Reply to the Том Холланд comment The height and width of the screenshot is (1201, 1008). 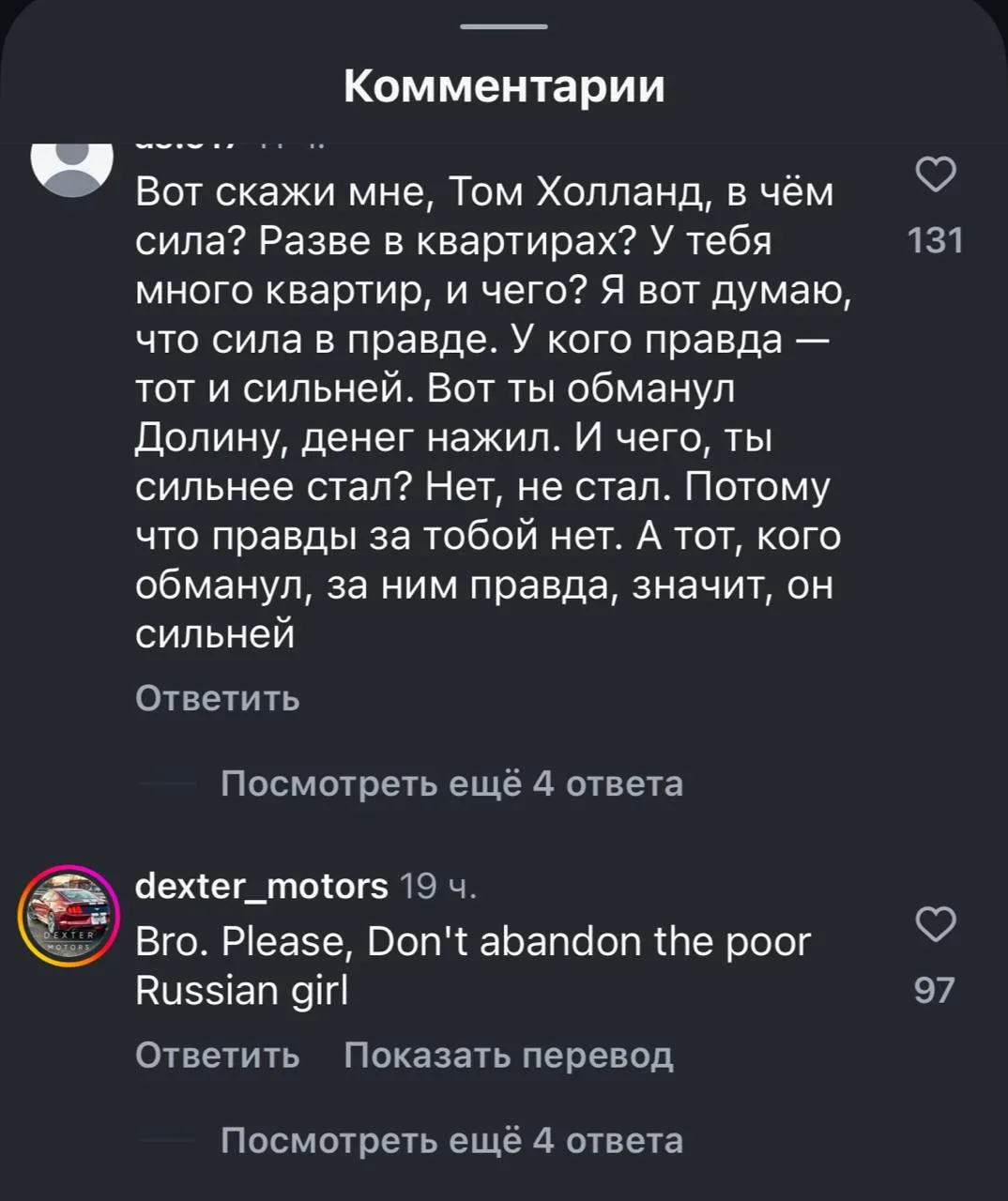coord(218,698)
